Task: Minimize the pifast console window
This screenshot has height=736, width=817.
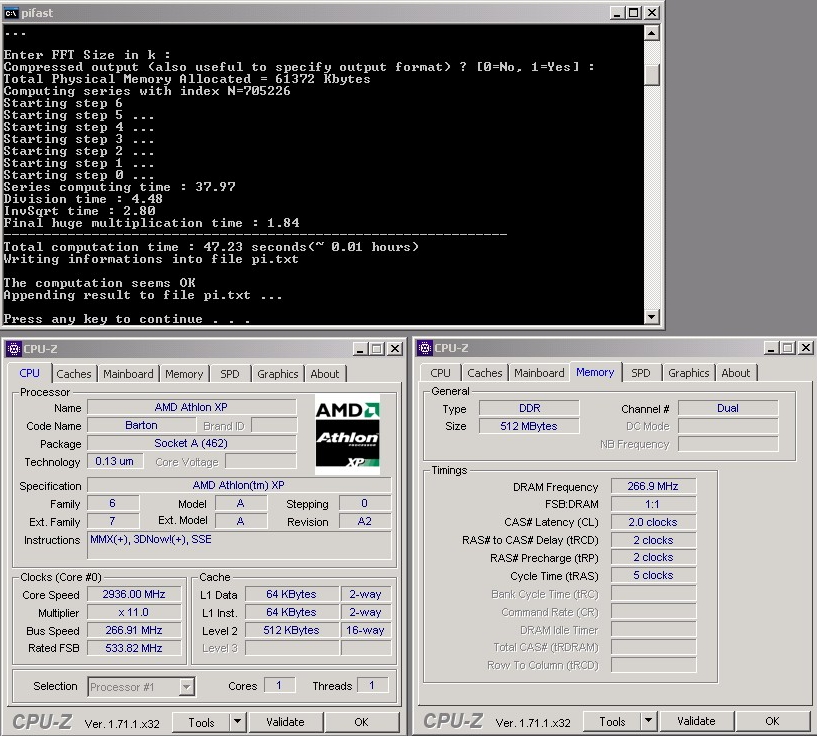Action: click(617, 13)
